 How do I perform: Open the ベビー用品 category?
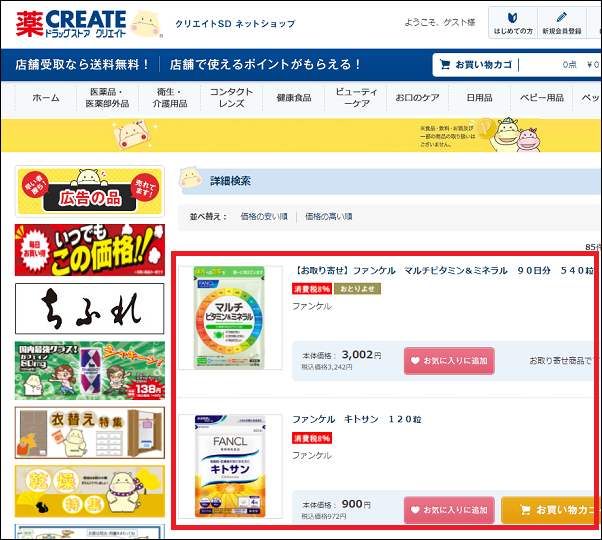tap(542, 98)
